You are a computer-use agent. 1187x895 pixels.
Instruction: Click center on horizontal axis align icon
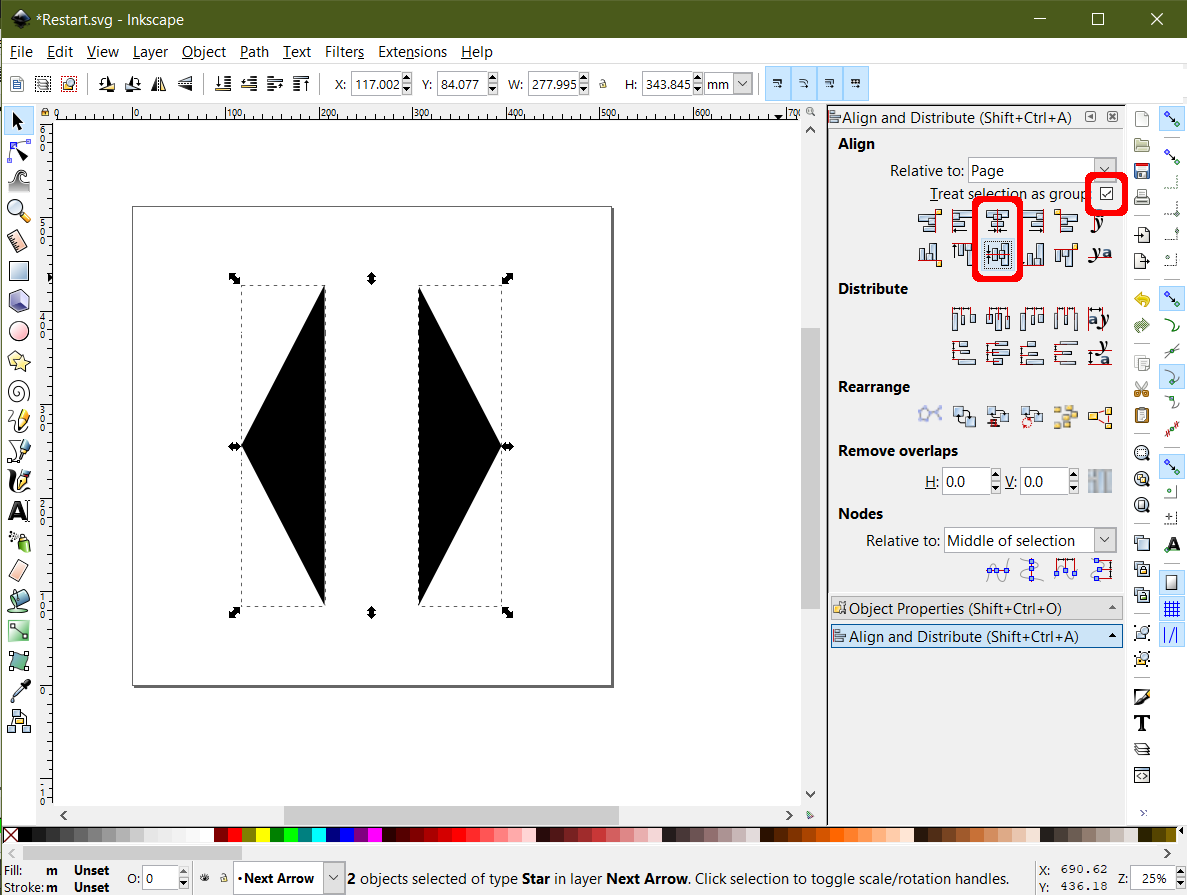(998, 255)
